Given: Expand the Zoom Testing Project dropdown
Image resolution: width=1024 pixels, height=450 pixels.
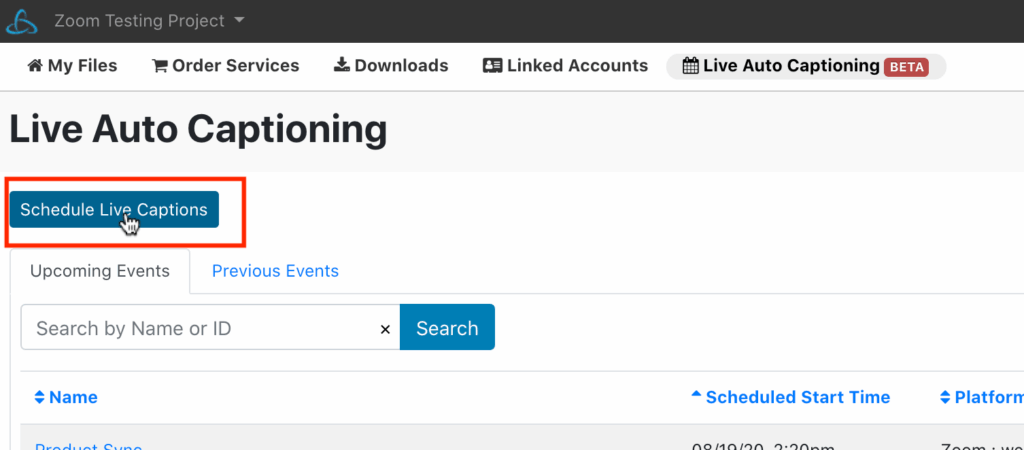Looking at the screenshot, I should point(238,20).
